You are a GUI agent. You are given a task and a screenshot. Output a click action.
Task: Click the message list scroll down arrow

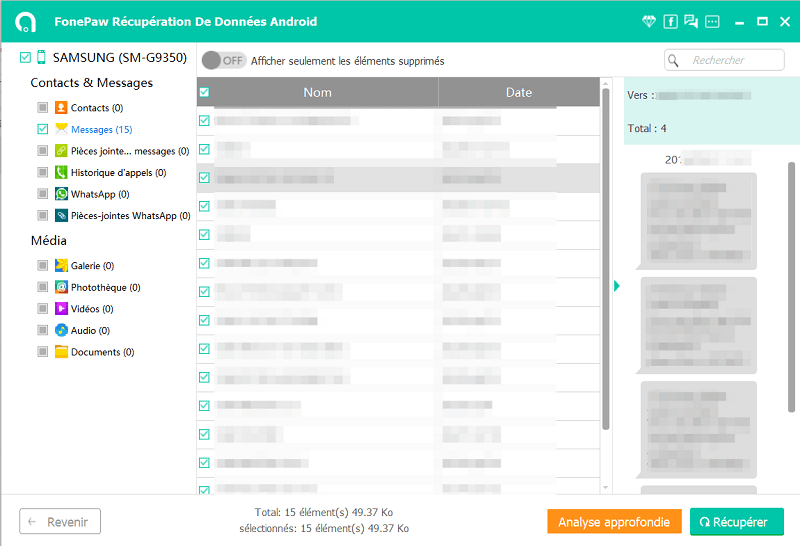pyautogui.click(x=606, y=488)
